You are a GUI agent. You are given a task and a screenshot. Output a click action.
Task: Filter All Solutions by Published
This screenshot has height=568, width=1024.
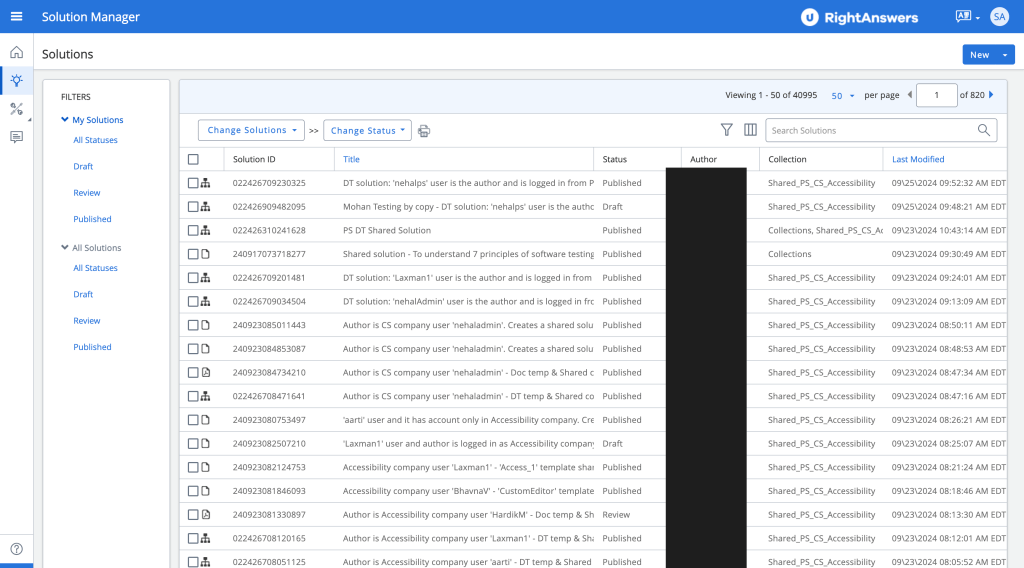[92, 347]
